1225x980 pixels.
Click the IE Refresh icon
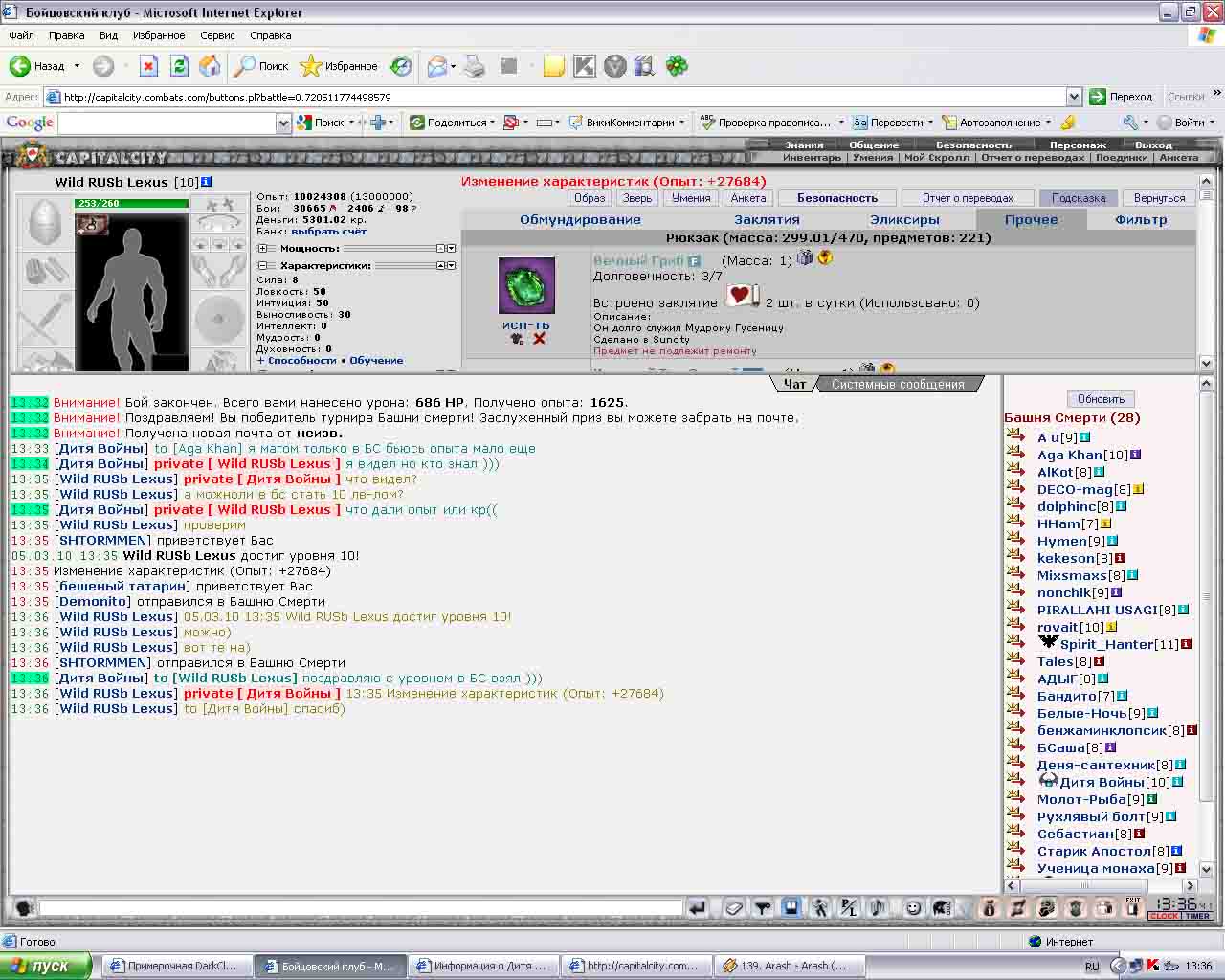179,66
